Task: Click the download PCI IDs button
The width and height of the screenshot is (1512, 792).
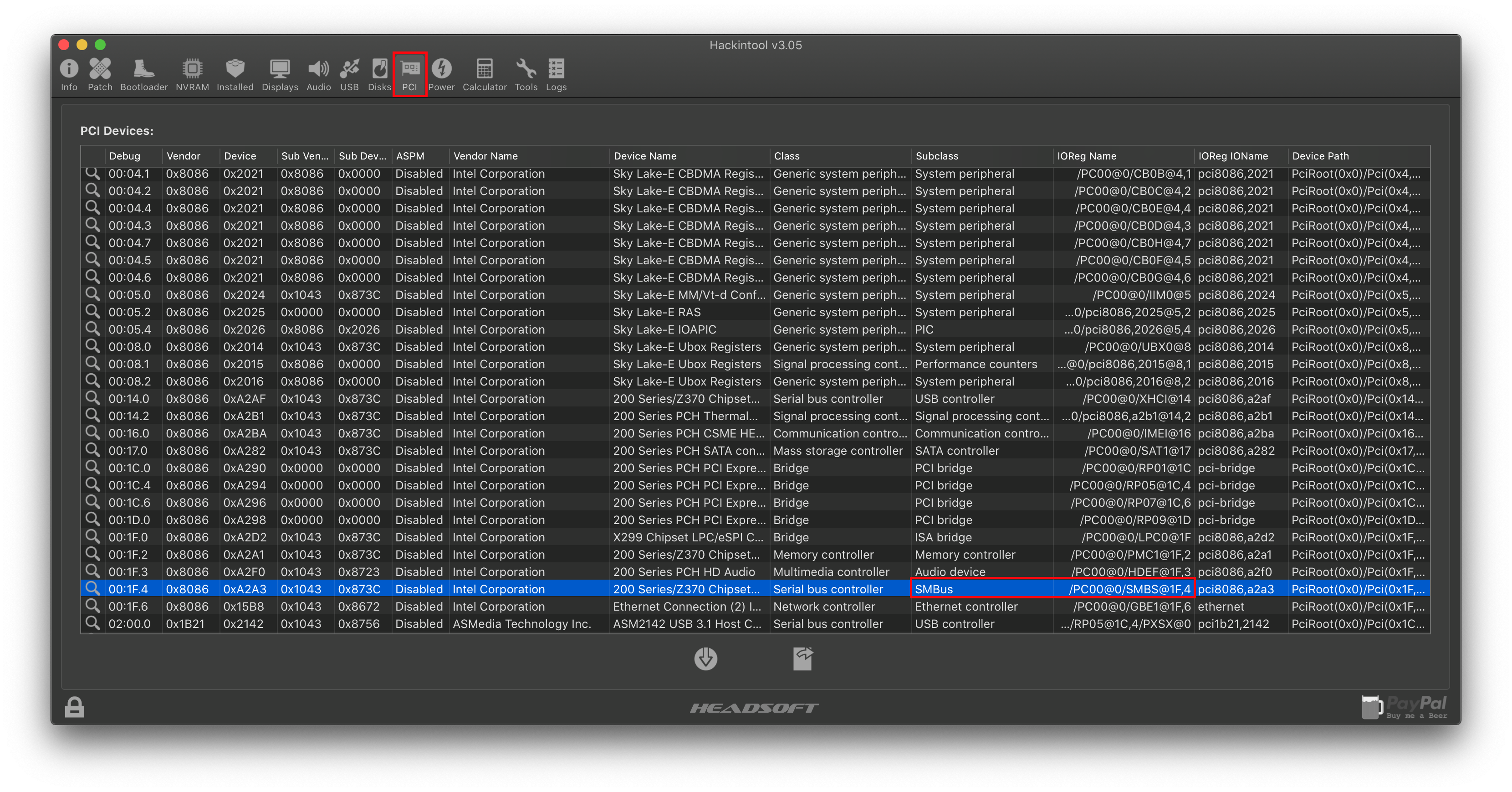Action: pyautogui.click(x=705, y=659)
